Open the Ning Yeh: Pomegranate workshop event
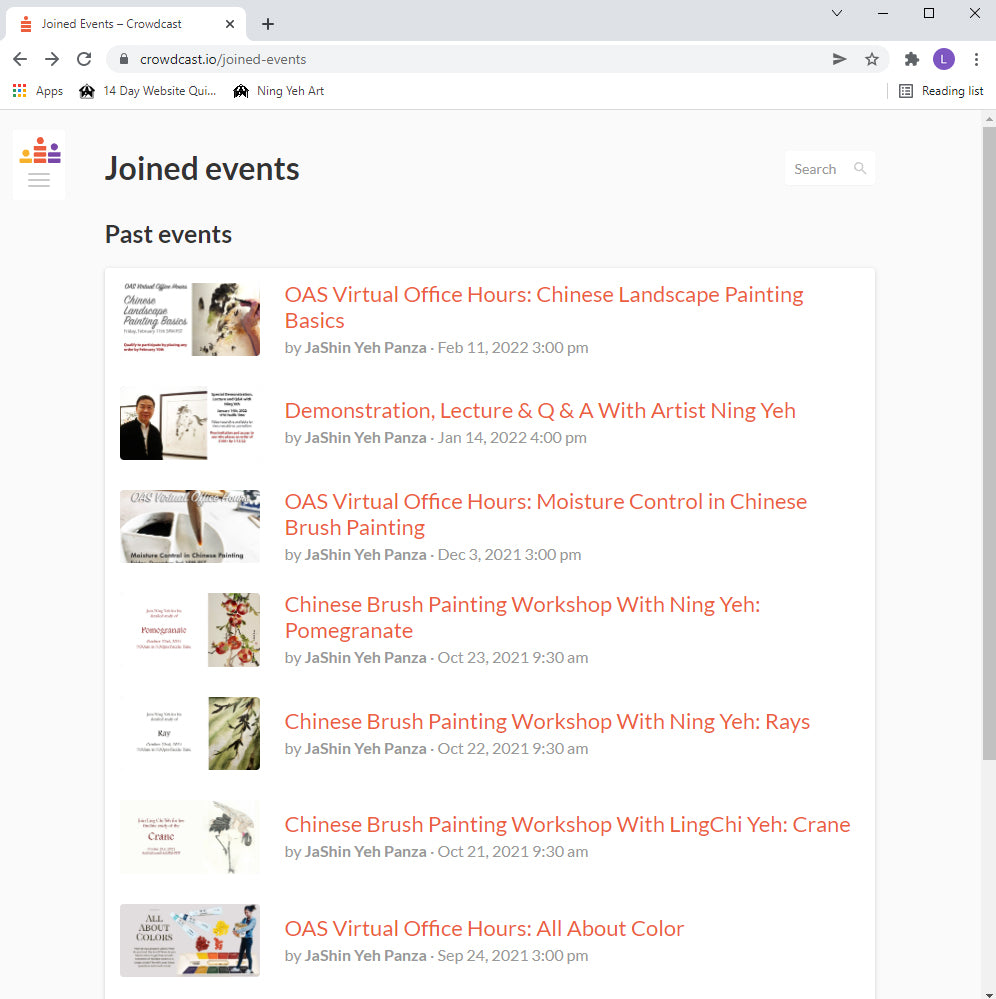The height and width of the screenshot is (999, 996). pyautogui.click(x=522, y=617)
